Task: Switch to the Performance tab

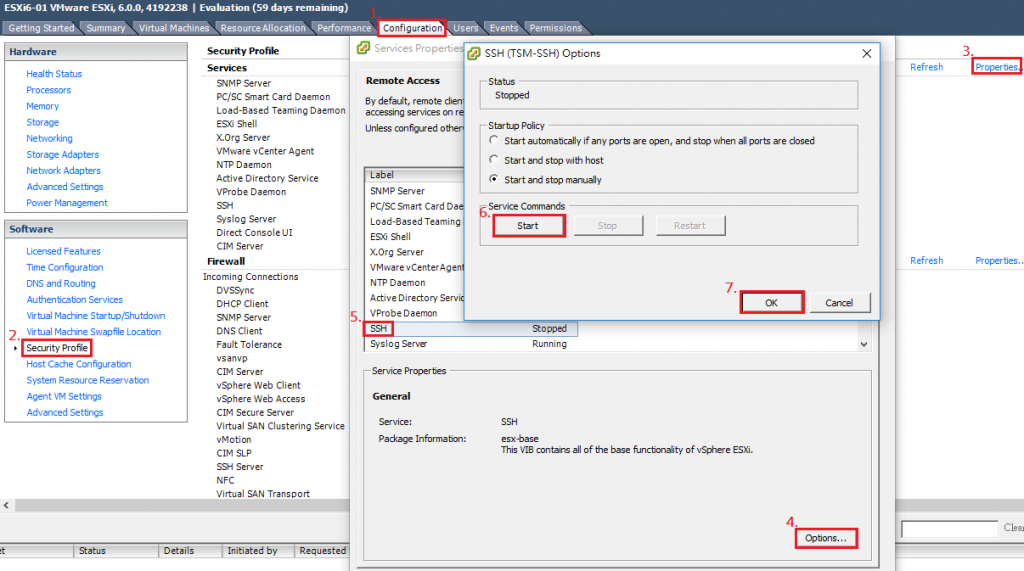Action: click(x=344, y=28)
